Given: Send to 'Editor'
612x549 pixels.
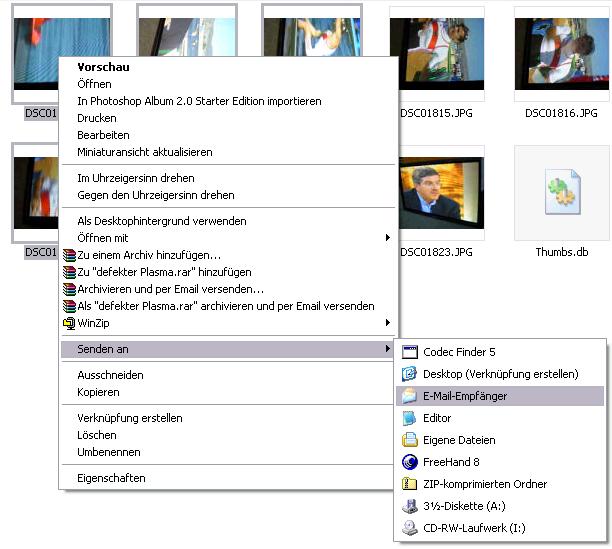Looking at the screenshot, I should (500, 418).
